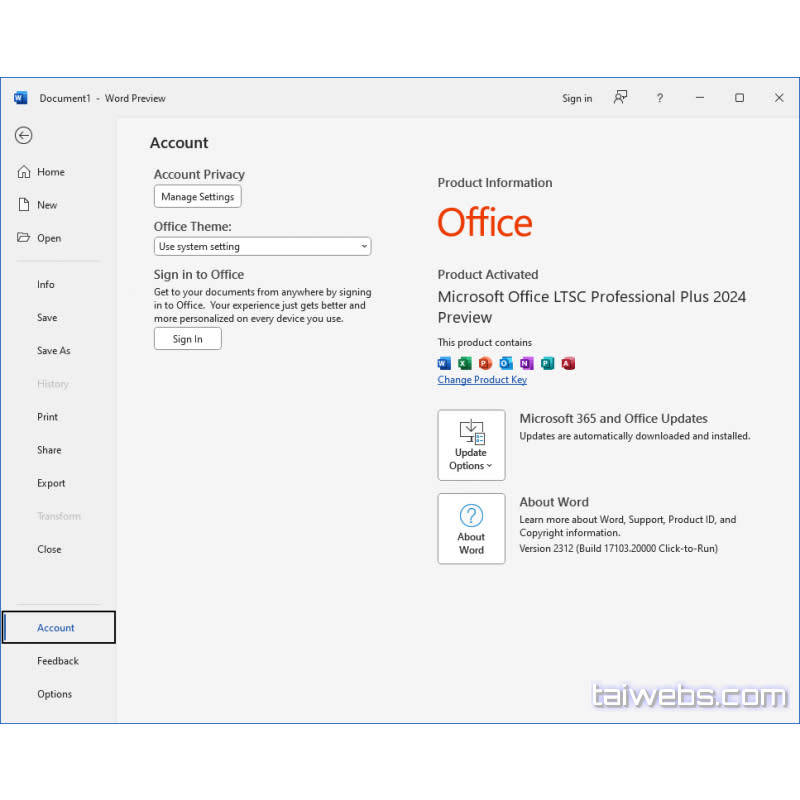Click the Outlook icon under This product contains
800x800 pixels.
pyautogui.click(x=506, y=363)
